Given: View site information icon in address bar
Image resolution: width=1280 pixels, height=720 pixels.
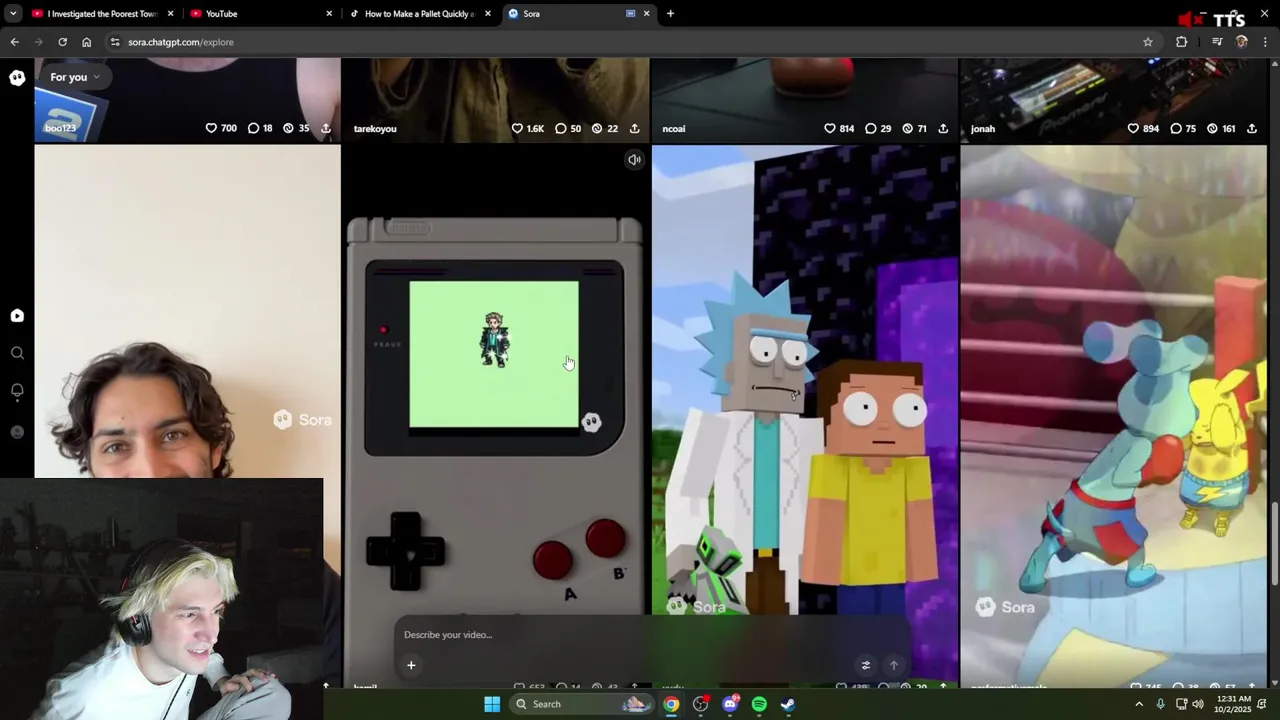Looking at the screenshot, I should pyautogui.click(x=115, y=42).
